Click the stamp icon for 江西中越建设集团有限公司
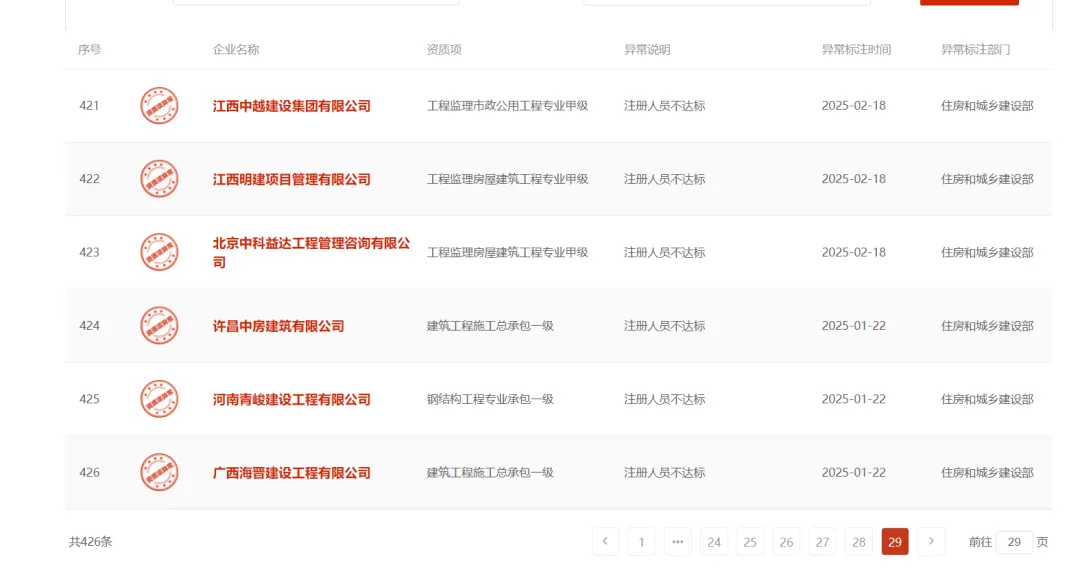Screen dimensions: 1080x572 pyautogui.click(x=159, y=105)
